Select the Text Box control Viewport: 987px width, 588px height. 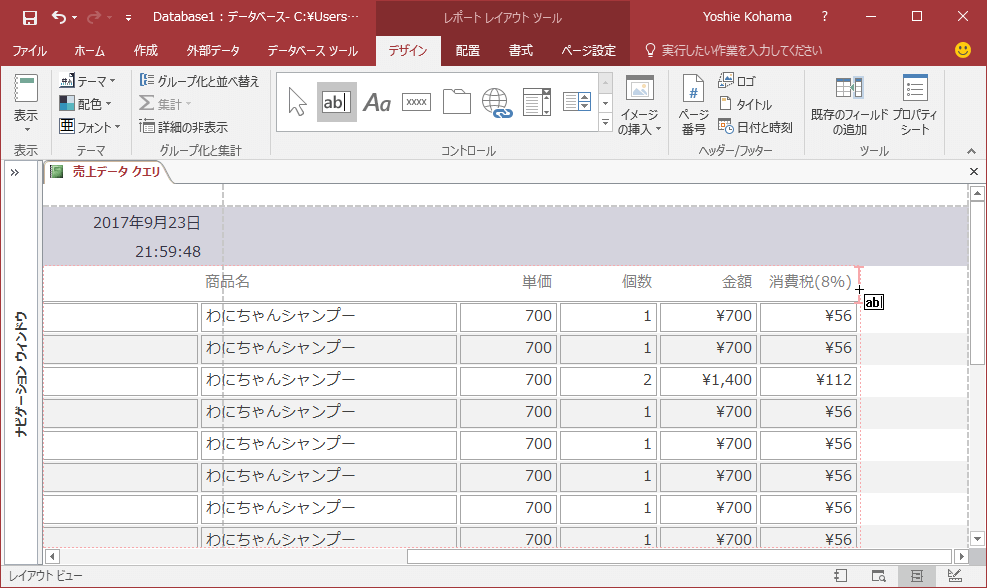337,102
